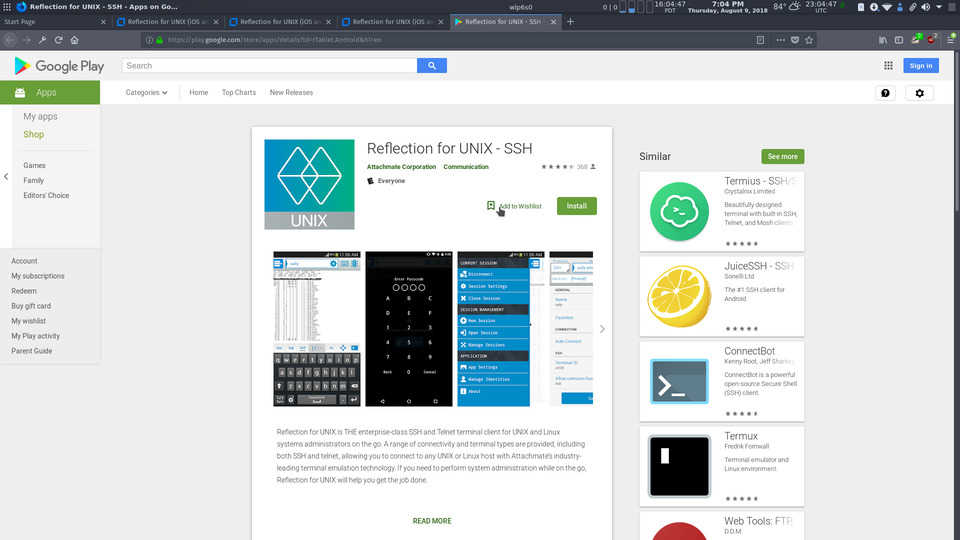The width and height of the screenshot is (960, 540).
Task: Click the Google Play search field
Action: coord(269,66)
